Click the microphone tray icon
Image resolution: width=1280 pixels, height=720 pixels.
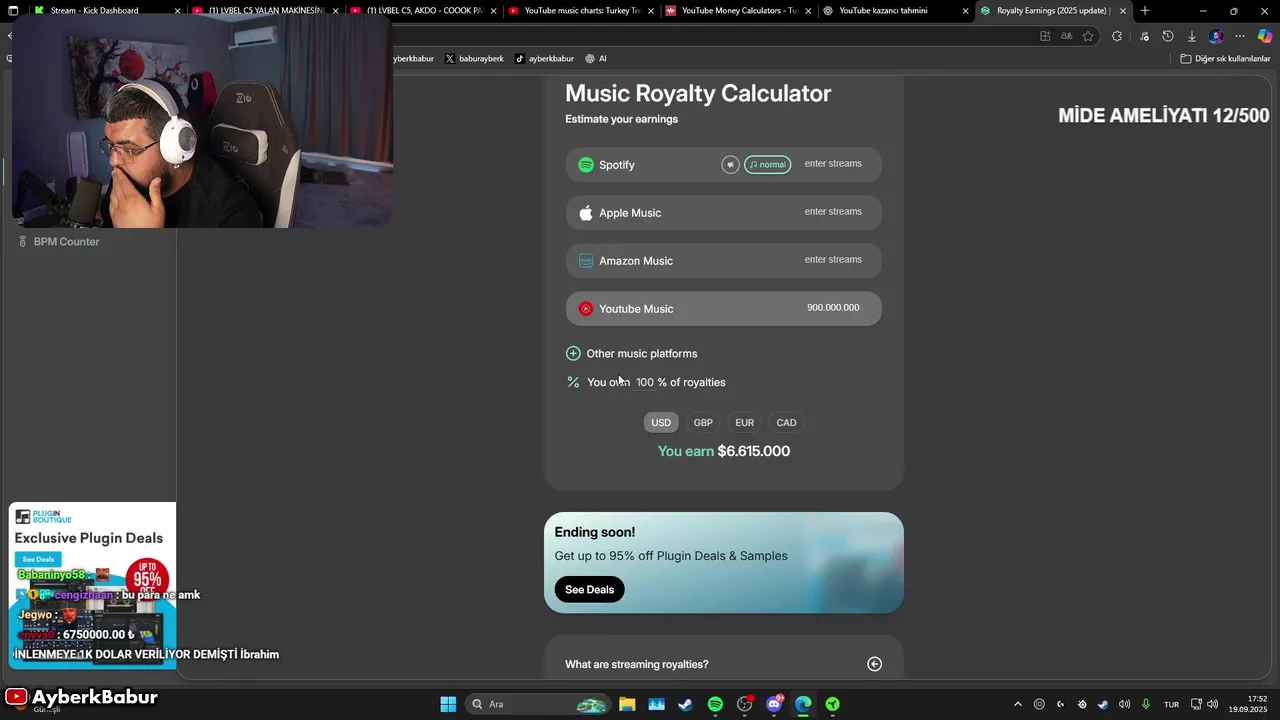click(1146, 704)
